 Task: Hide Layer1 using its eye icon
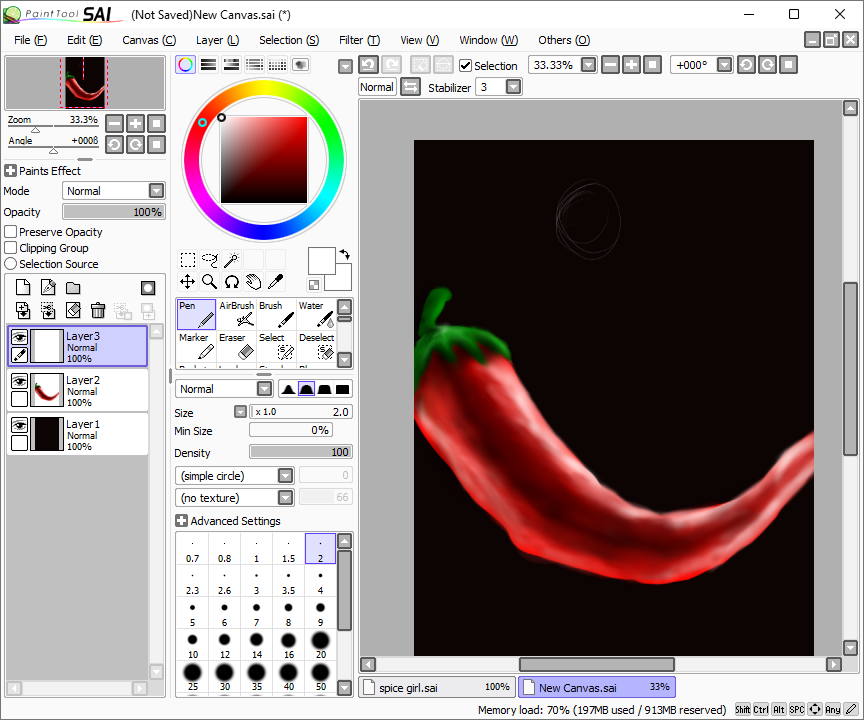[x=19, y=425]
